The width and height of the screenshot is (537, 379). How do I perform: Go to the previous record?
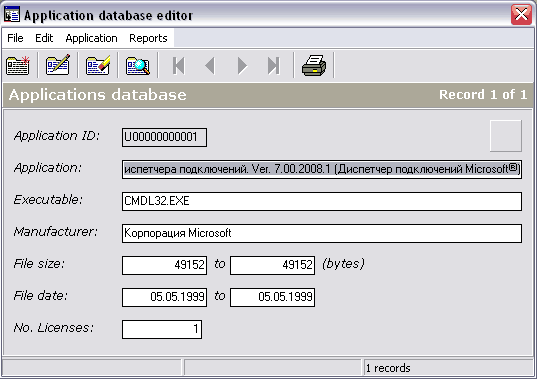(210, 65)
